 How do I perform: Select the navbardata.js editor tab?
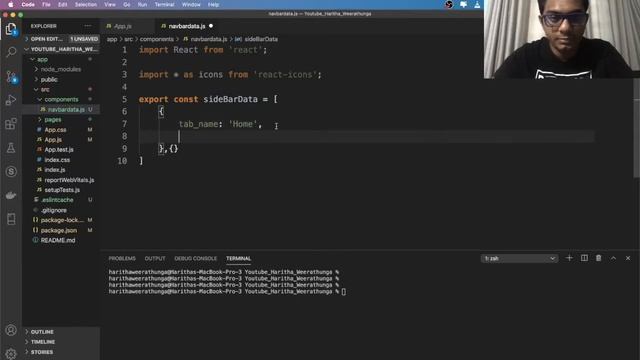coord(187,26)
